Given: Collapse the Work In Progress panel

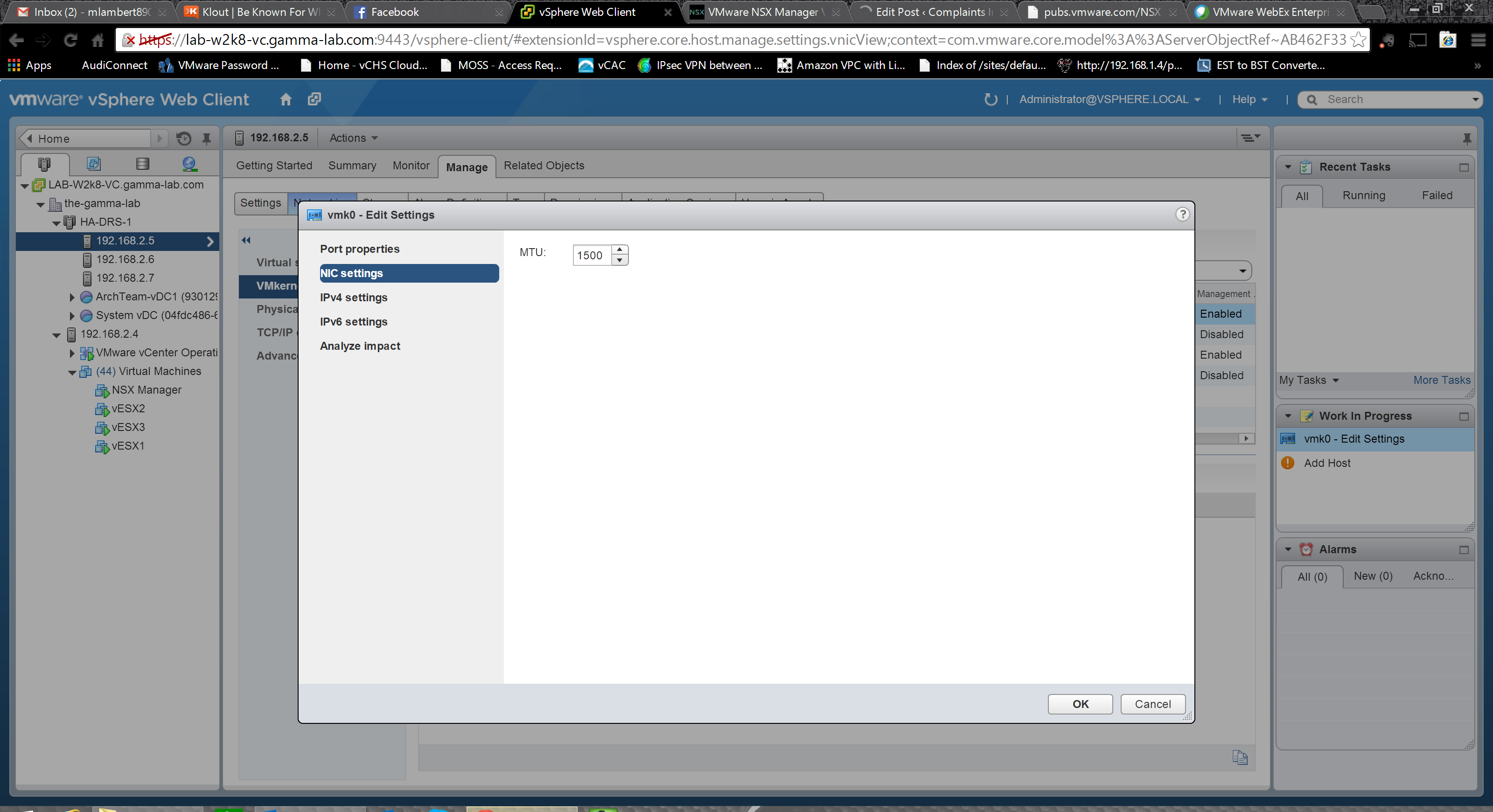Looking at the screenshot, I should [1288, 416].
